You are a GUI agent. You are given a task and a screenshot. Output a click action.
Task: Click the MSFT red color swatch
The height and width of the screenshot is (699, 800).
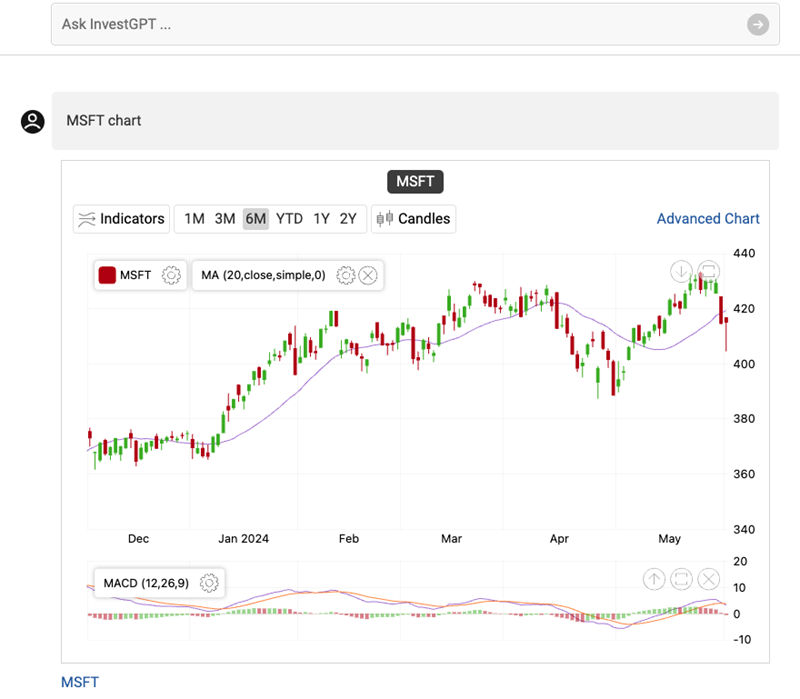[107, 275]
